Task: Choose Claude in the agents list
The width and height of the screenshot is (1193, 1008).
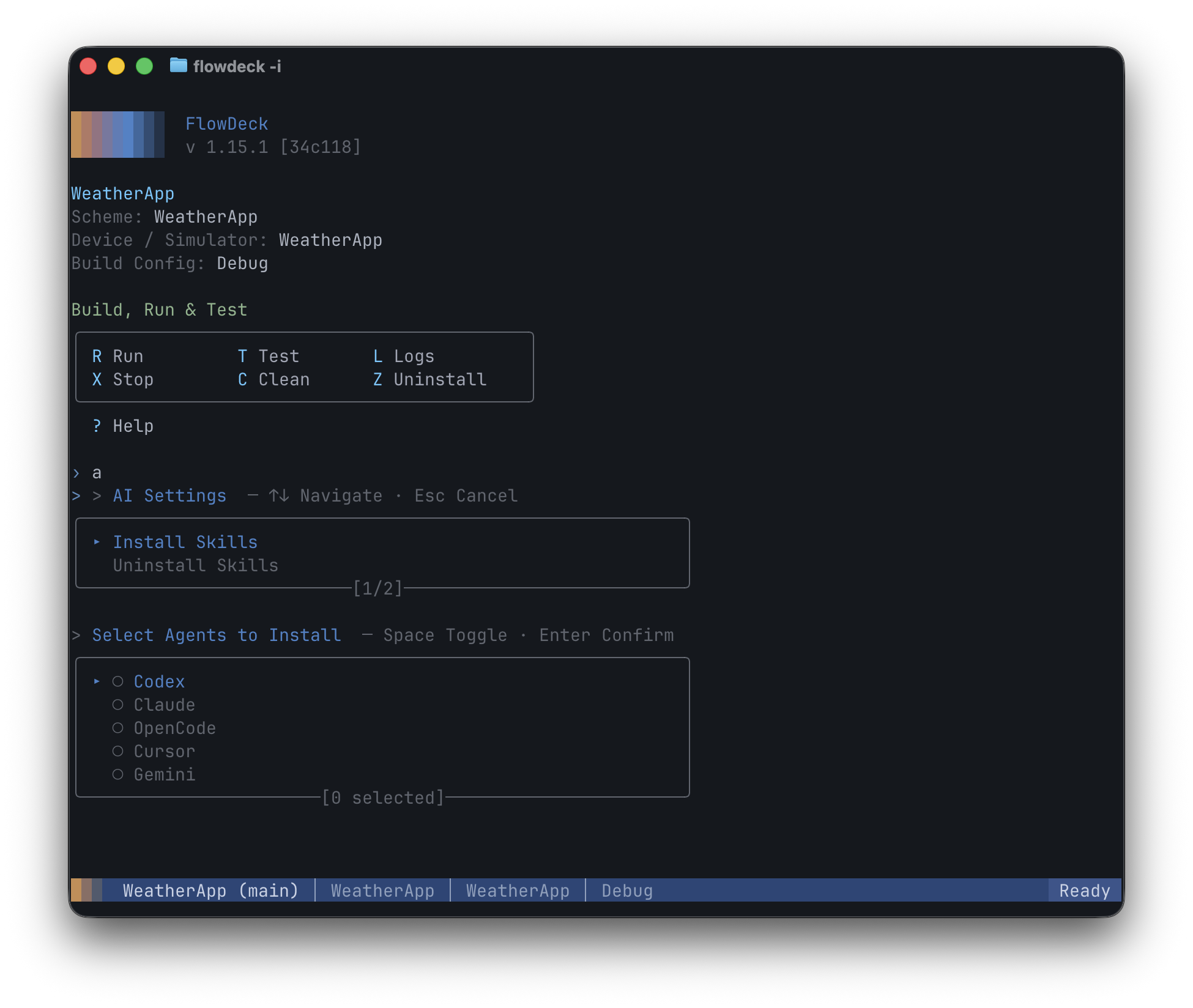Action: tap(165, 705)
